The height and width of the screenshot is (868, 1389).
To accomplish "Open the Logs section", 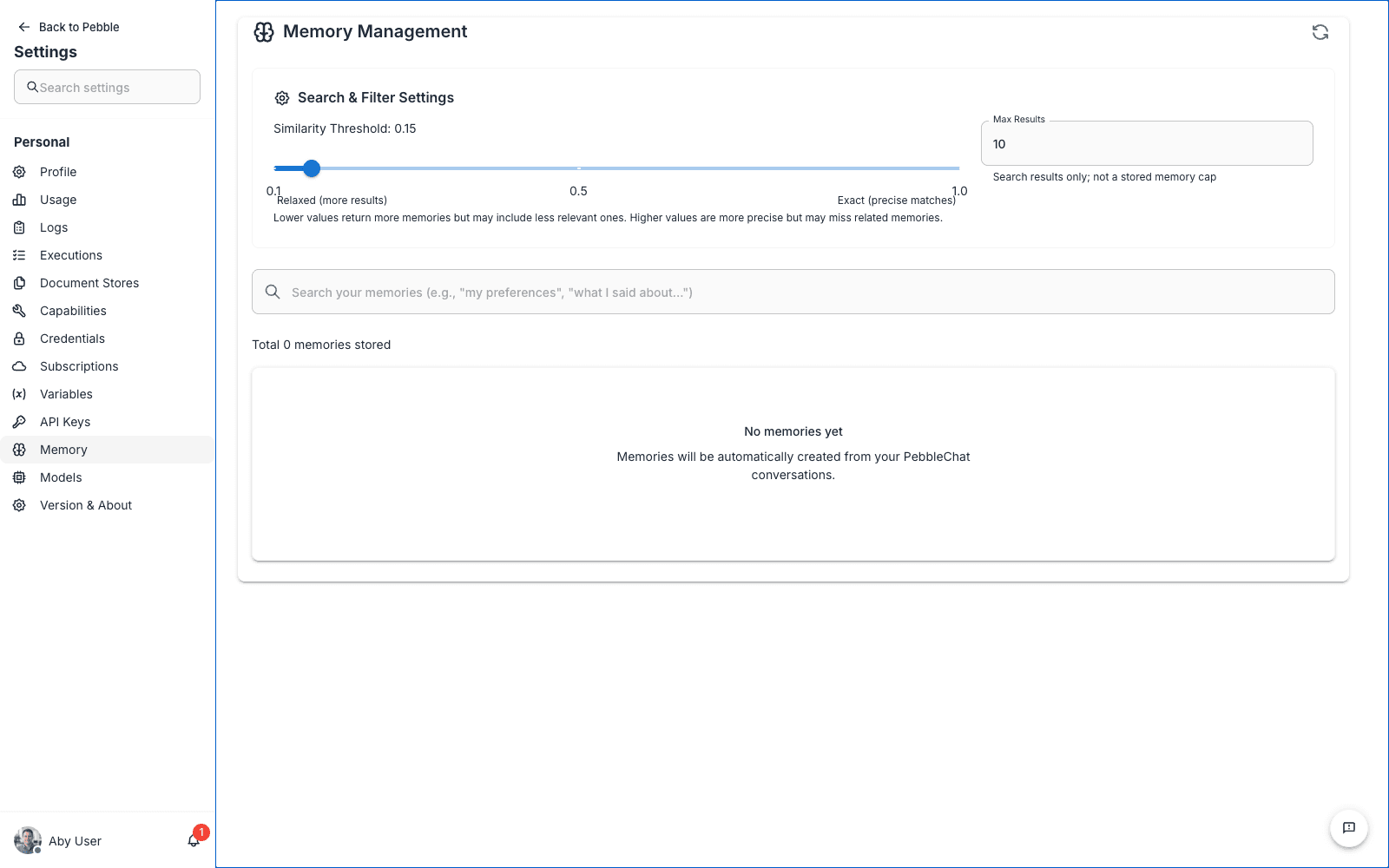I will click(108, 227).
